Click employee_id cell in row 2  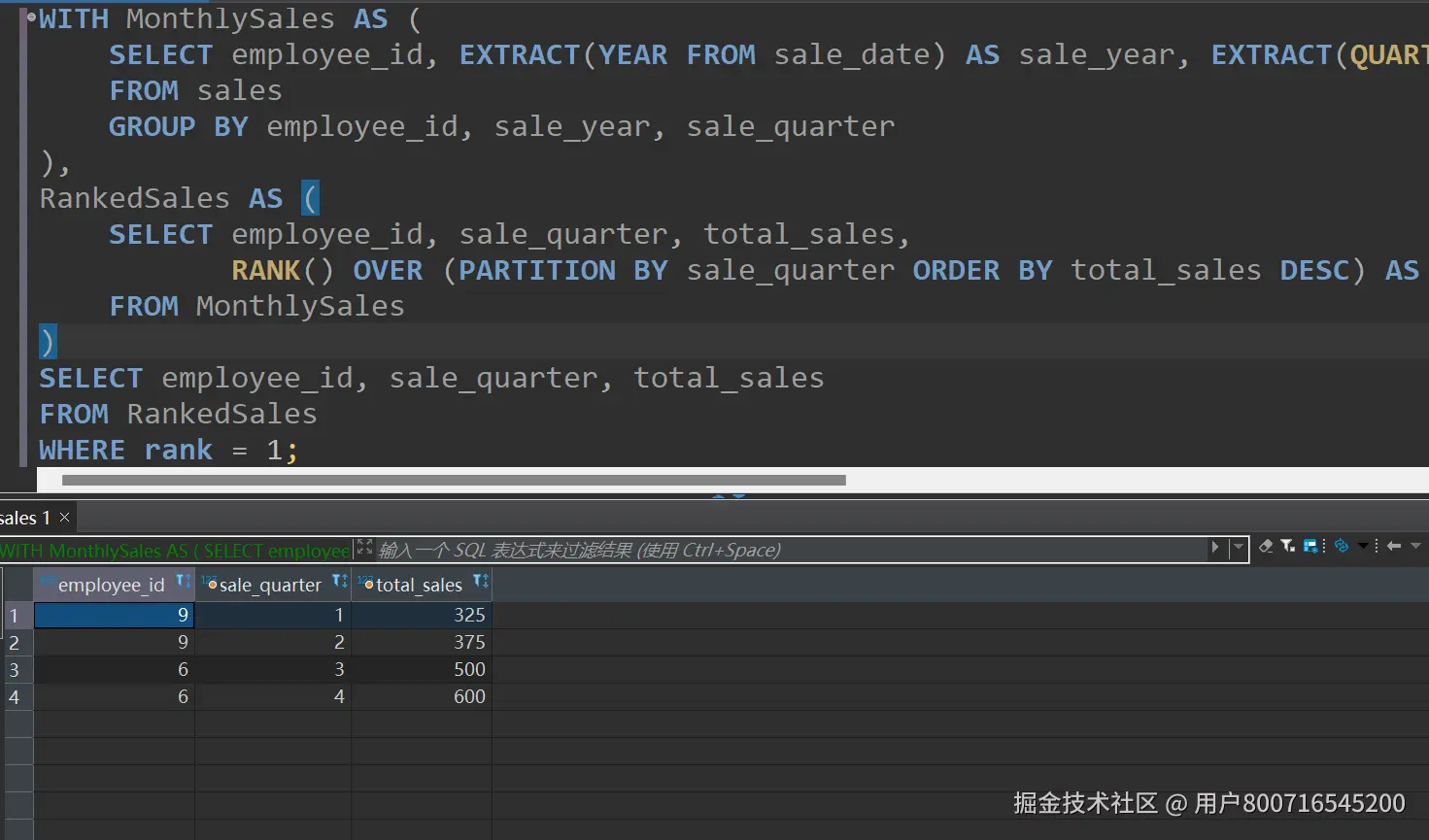[x=115, y=643]
